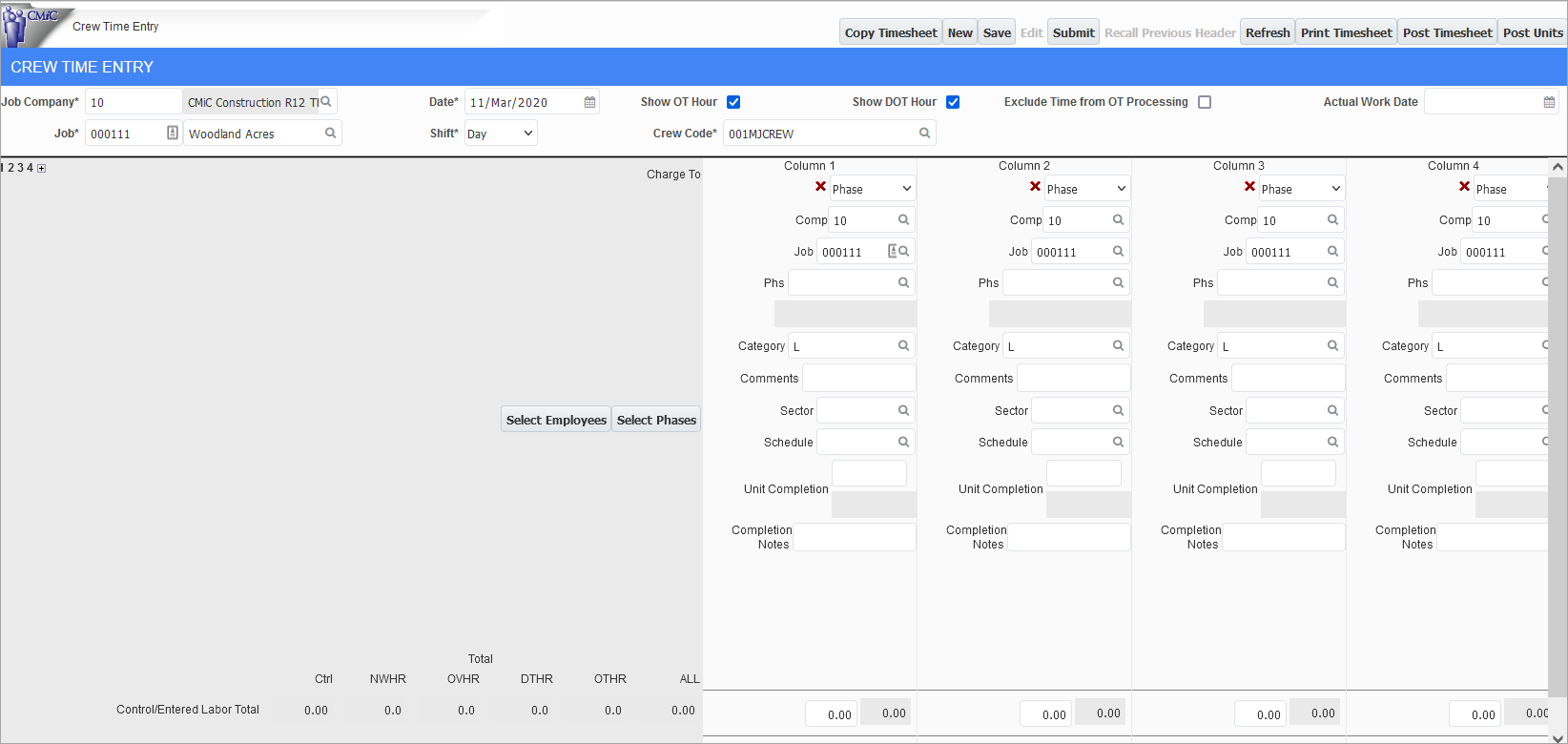Click Column 1 Comments field
The width and height of the screenshot is (1568, 744).
859,378
